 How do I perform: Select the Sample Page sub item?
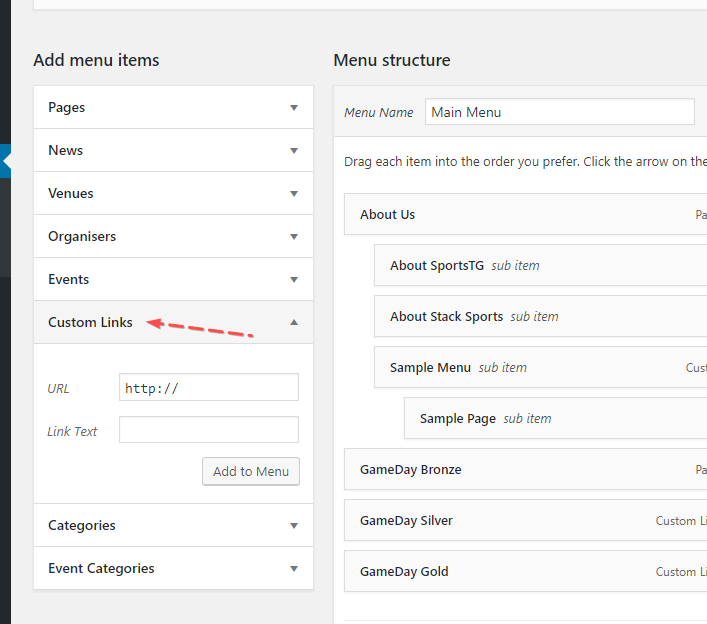click(x=458, y=419)
